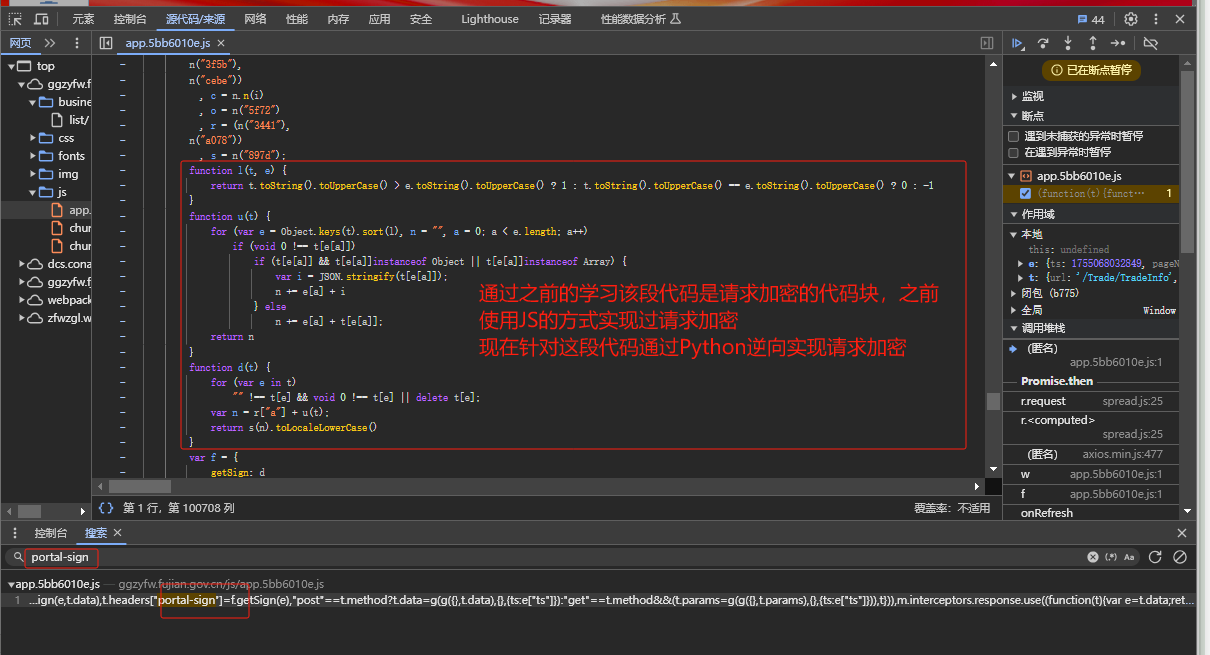Hide the navigator sidebar via toggle icon

coord(106,43)
